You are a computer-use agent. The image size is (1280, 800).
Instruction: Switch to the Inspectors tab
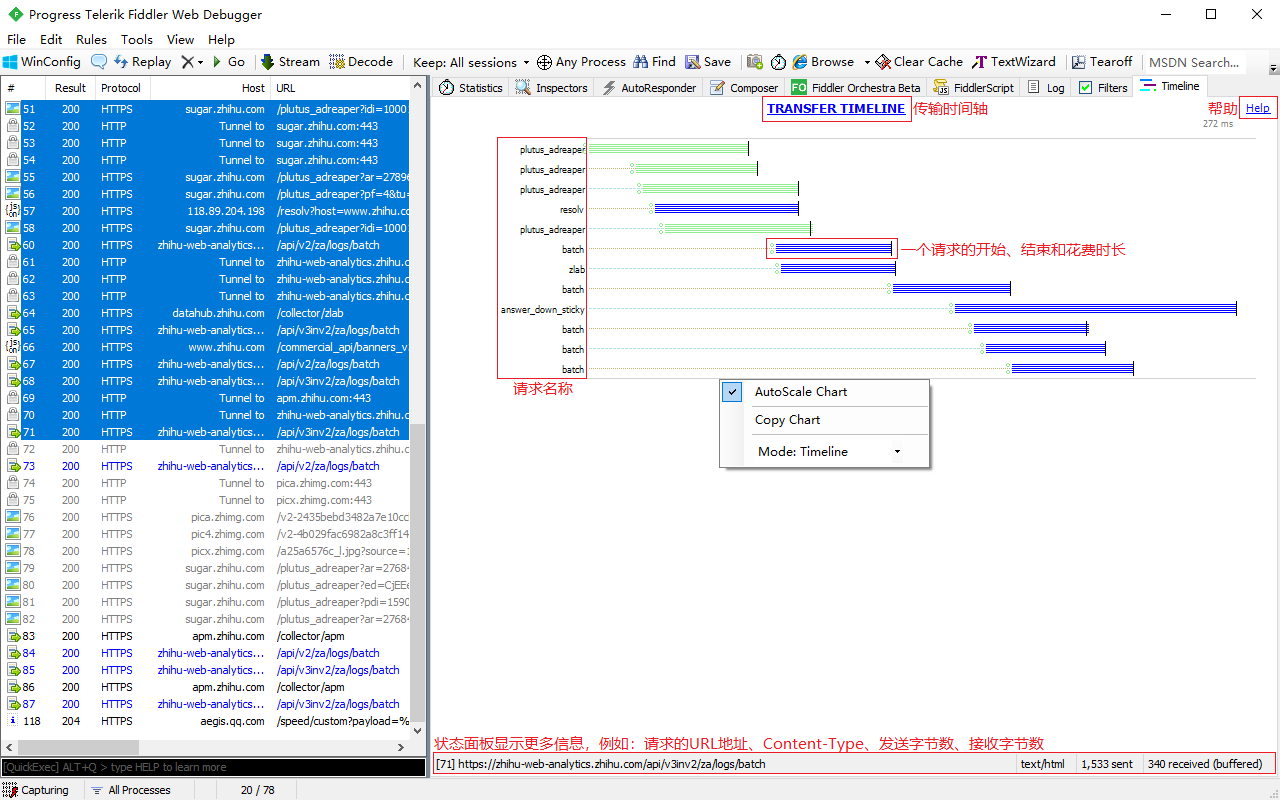coord(552,88)
